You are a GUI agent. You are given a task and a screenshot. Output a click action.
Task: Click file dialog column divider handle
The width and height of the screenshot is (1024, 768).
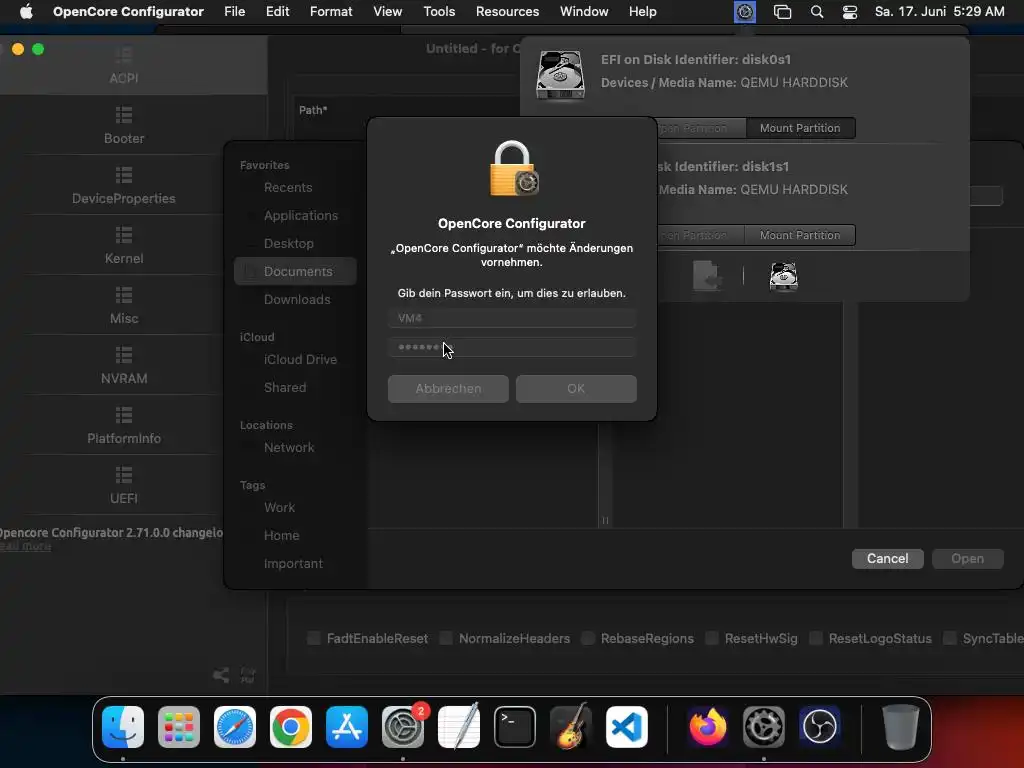(x=605, y=520)
